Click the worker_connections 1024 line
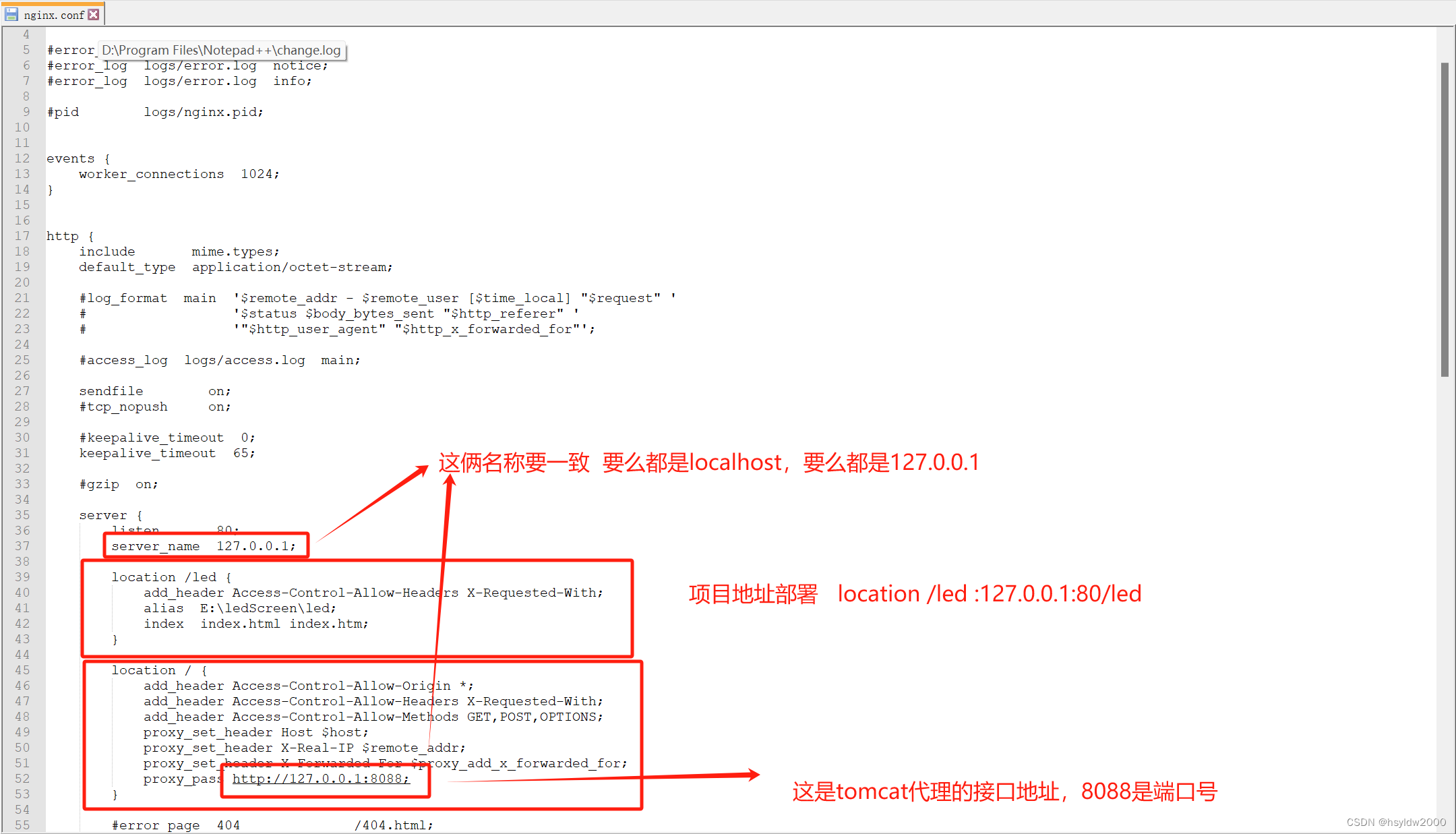 [179, 174]
